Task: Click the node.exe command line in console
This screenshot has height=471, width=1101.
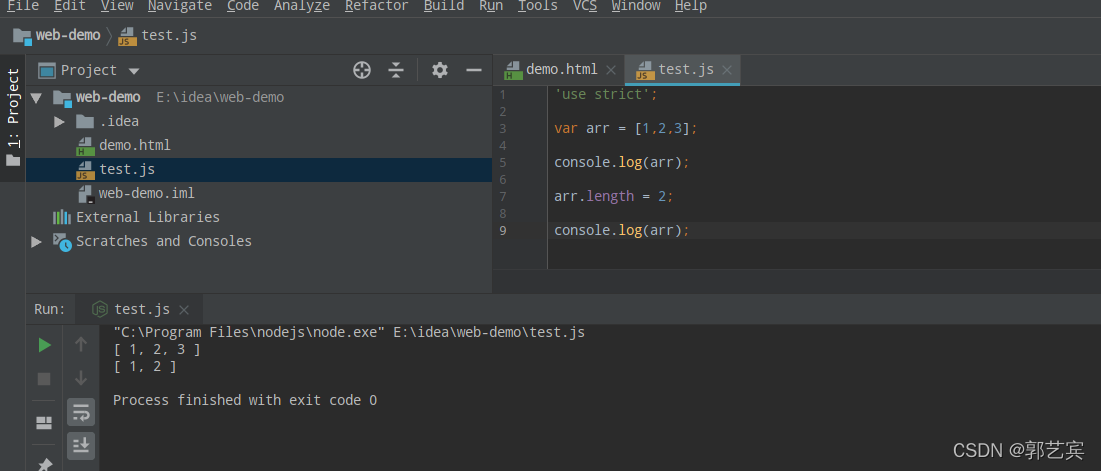Action: [349, 333]
